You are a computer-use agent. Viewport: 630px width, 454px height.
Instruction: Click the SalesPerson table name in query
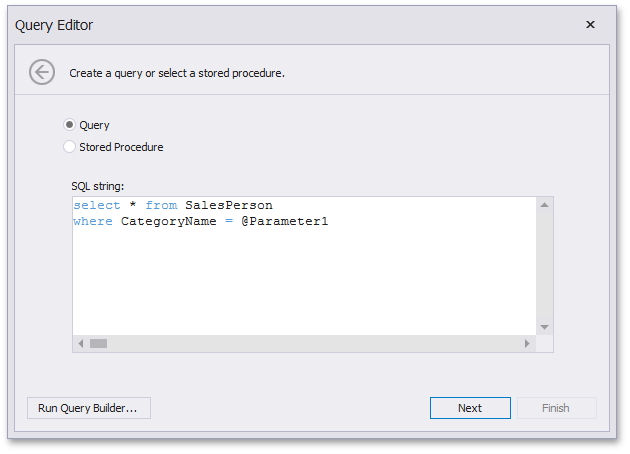[229, 205]
